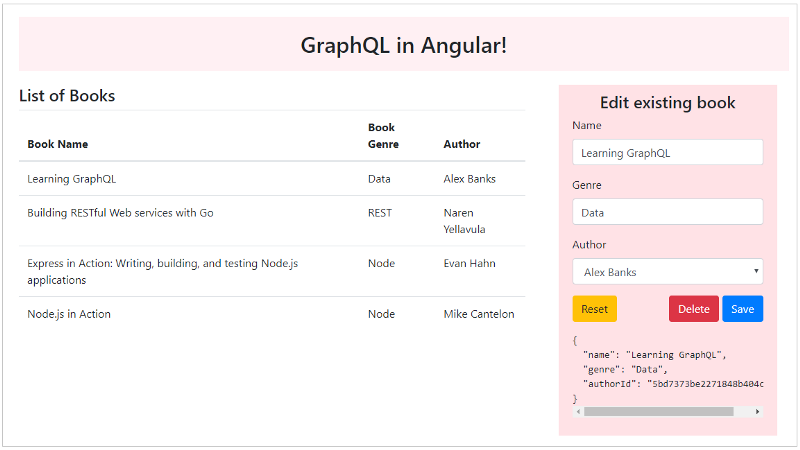Select the Node.js in Action row

272,314
